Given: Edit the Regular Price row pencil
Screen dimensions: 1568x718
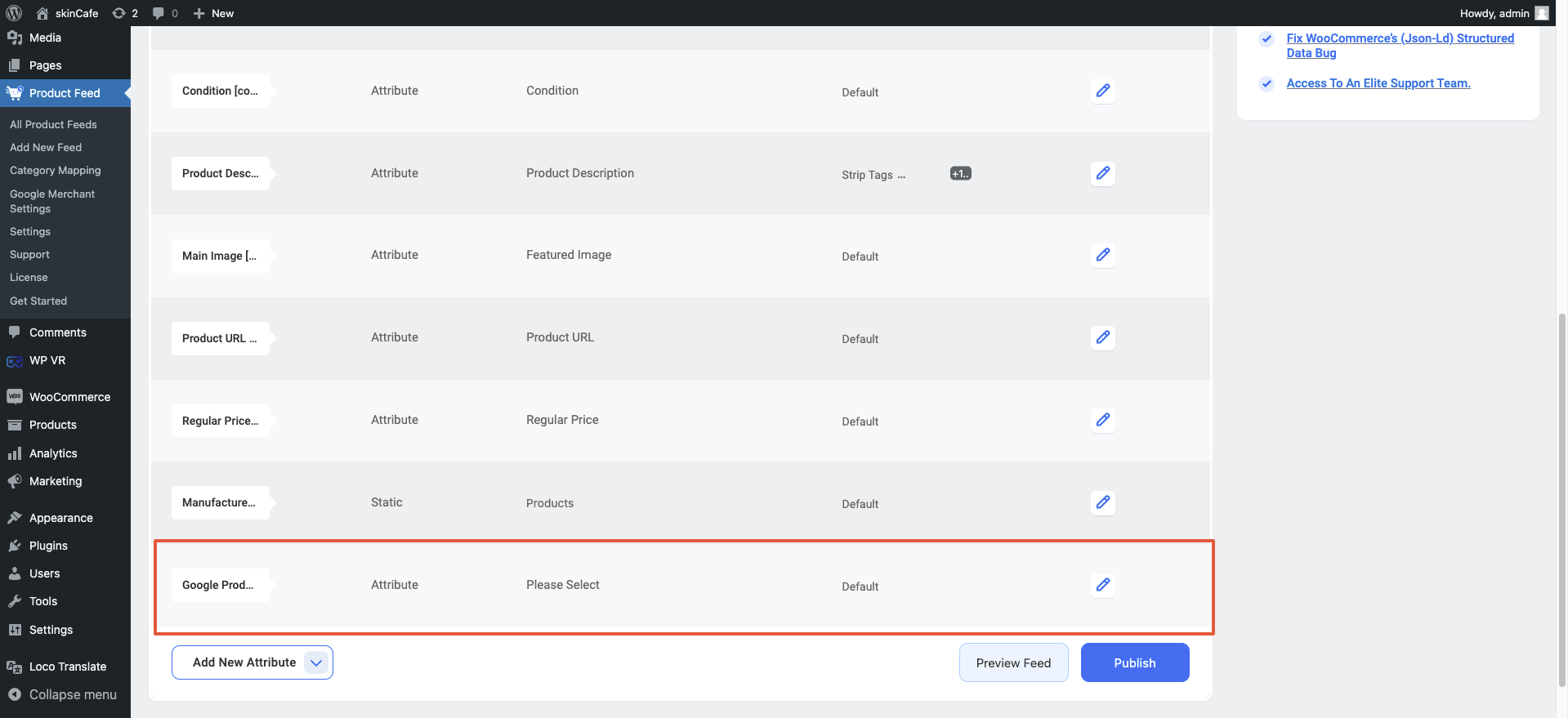Looking at the screenshot, I should coord(1103,420).
